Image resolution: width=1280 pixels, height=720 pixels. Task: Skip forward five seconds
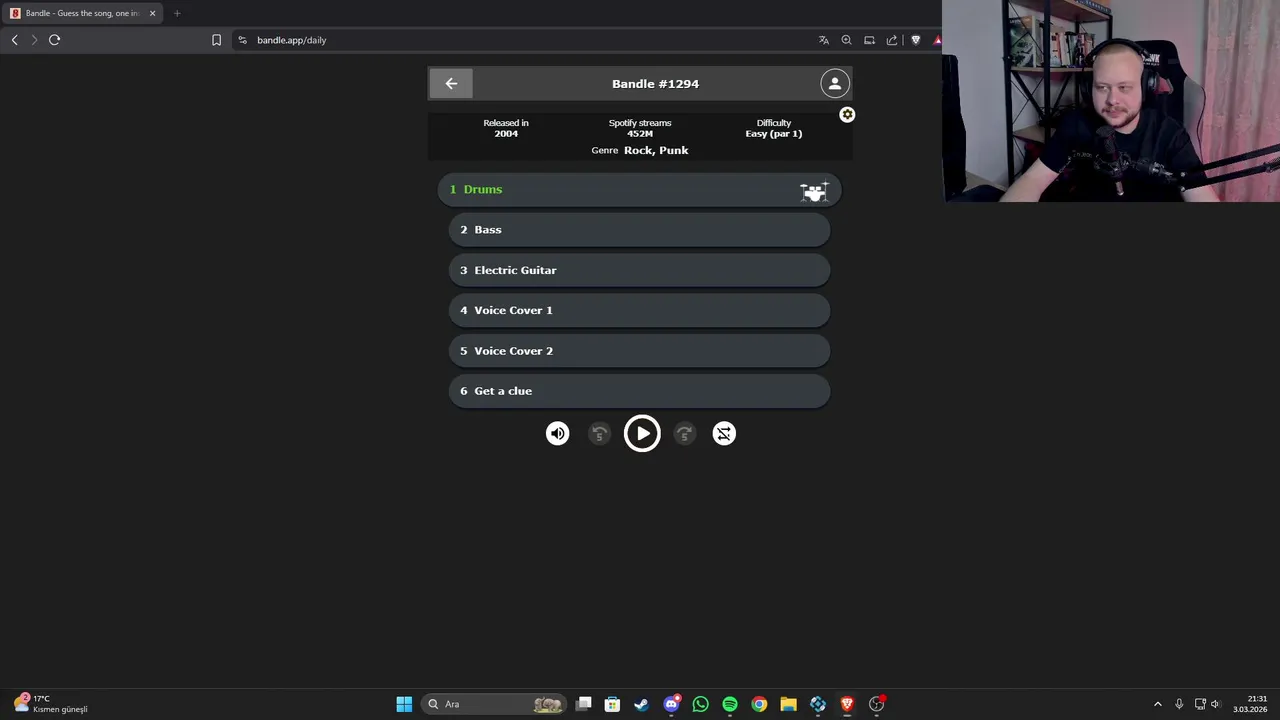[684, 434]
